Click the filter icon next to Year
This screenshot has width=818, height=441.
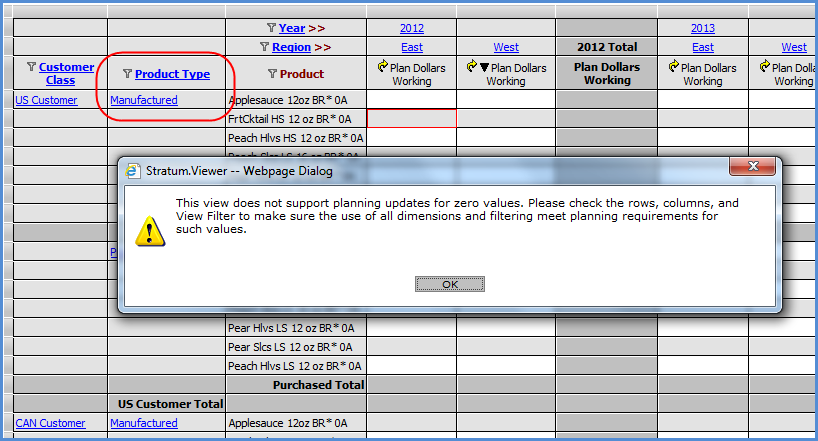(x=271, y=28)
